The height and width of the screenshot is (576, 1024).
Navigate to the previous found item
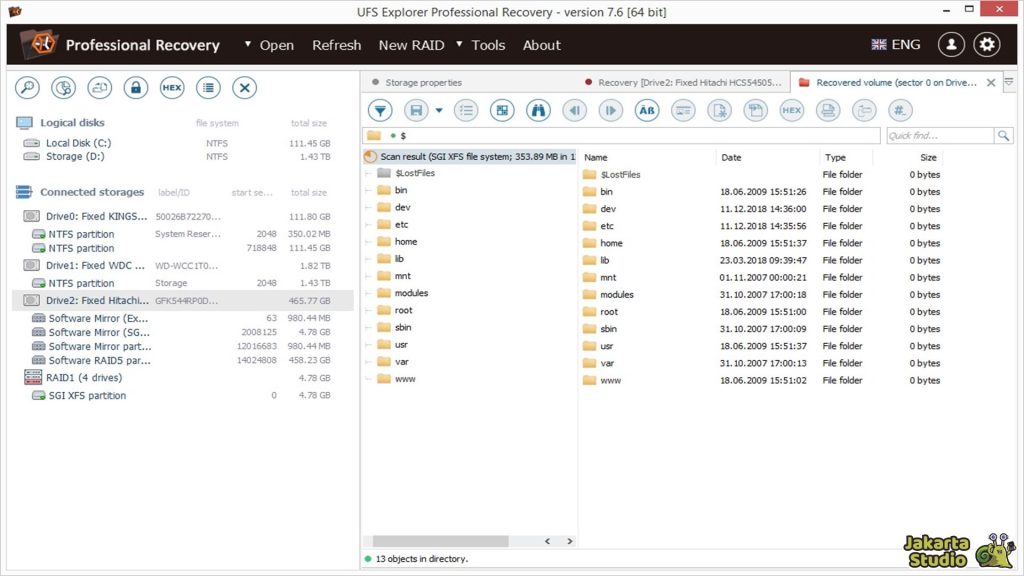575,110
